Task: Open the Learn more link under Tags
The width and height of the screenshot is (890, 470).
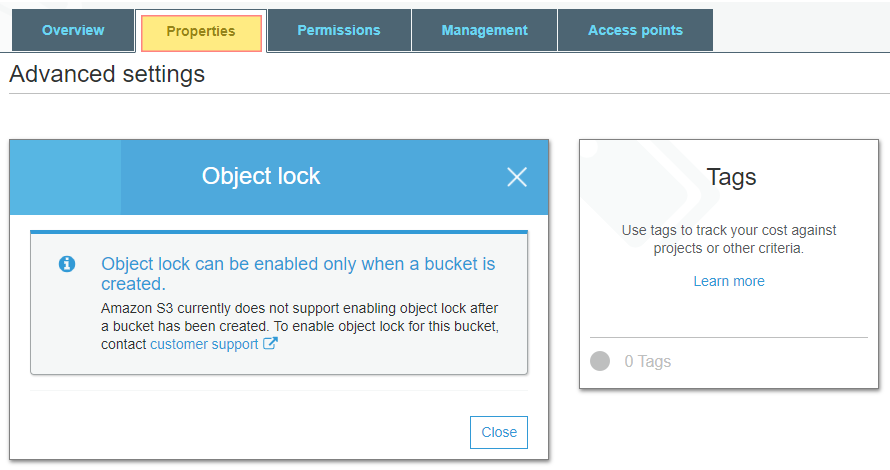Action: pos(729,281)
